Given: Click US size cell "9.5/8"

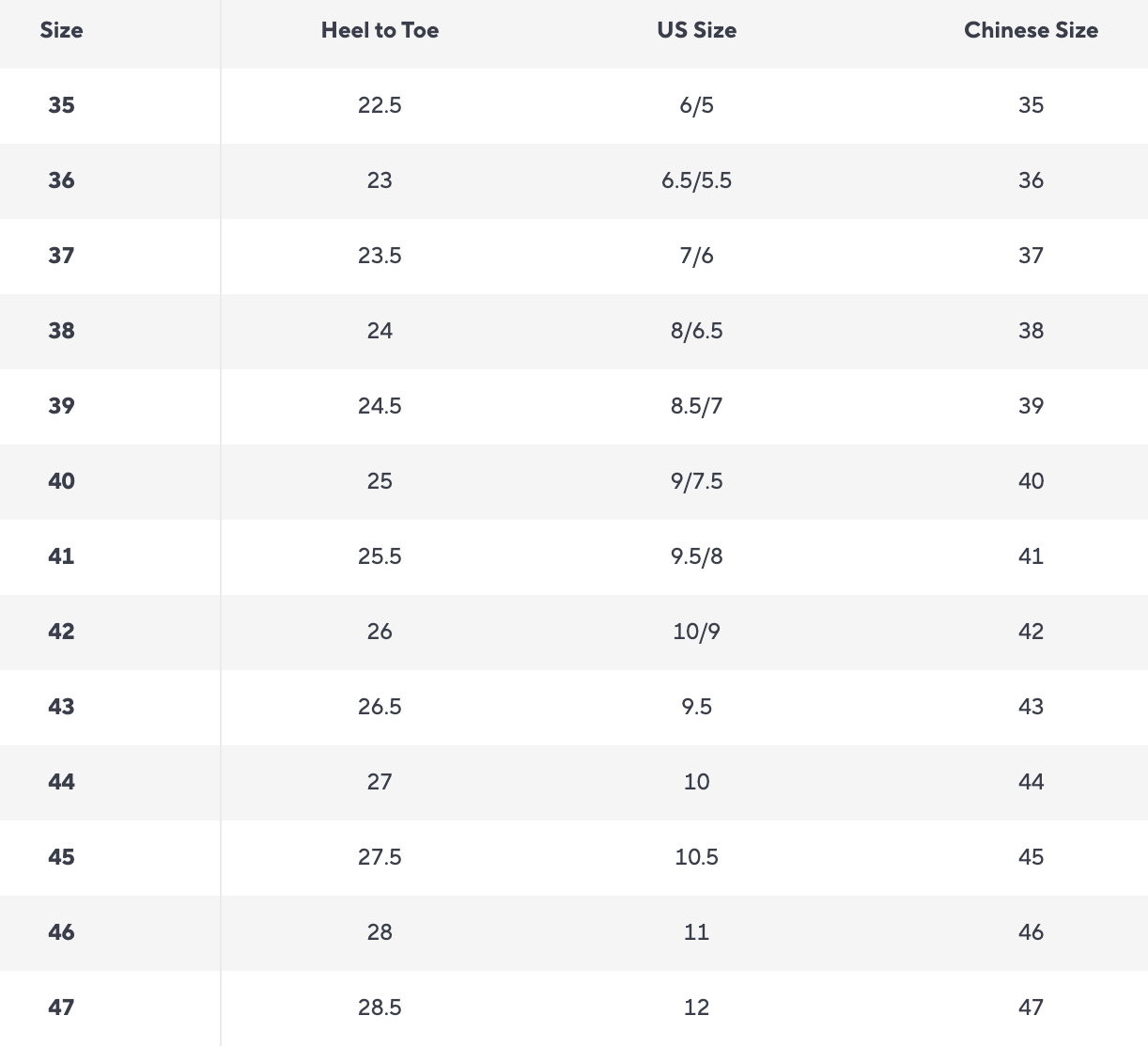Looking at the screenshot, I should coord(696,556).
